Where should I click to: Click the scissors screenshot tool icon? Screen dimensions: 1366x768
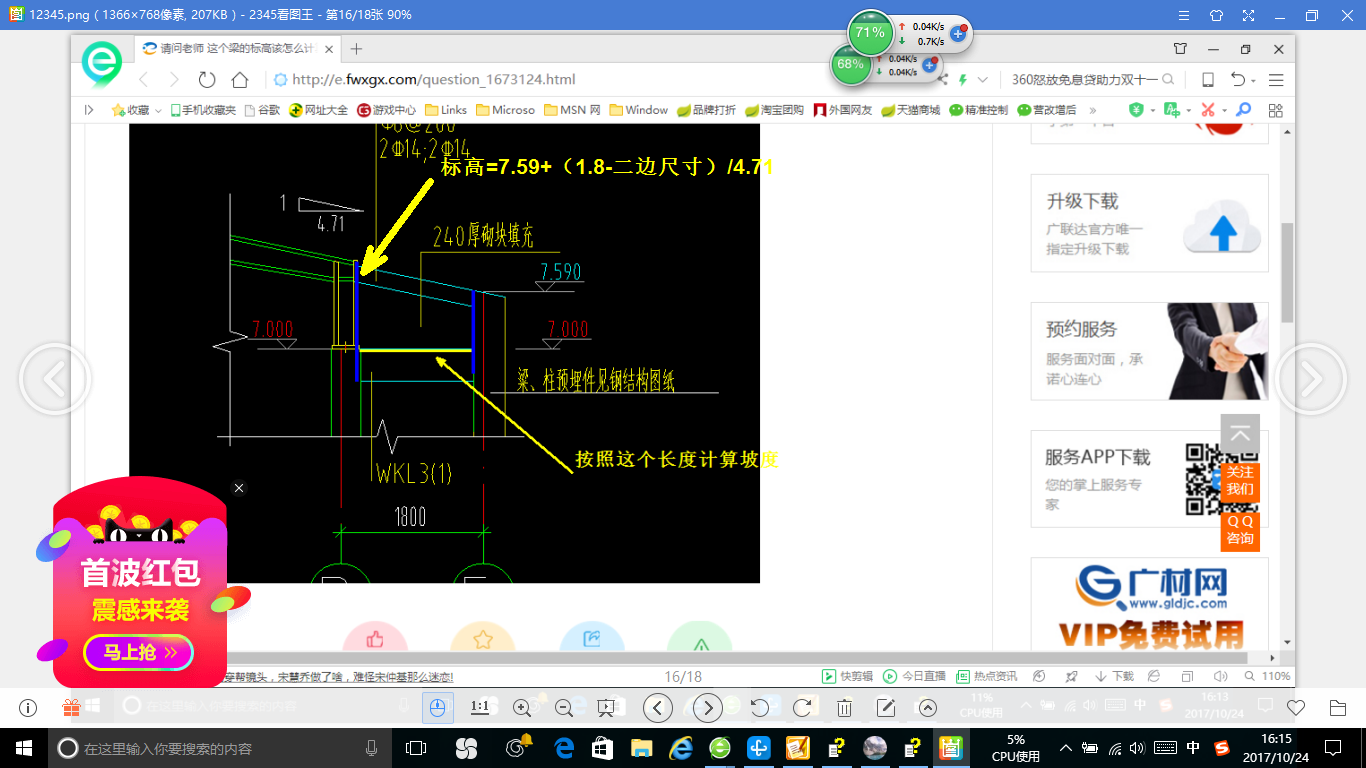(1208, 110)
